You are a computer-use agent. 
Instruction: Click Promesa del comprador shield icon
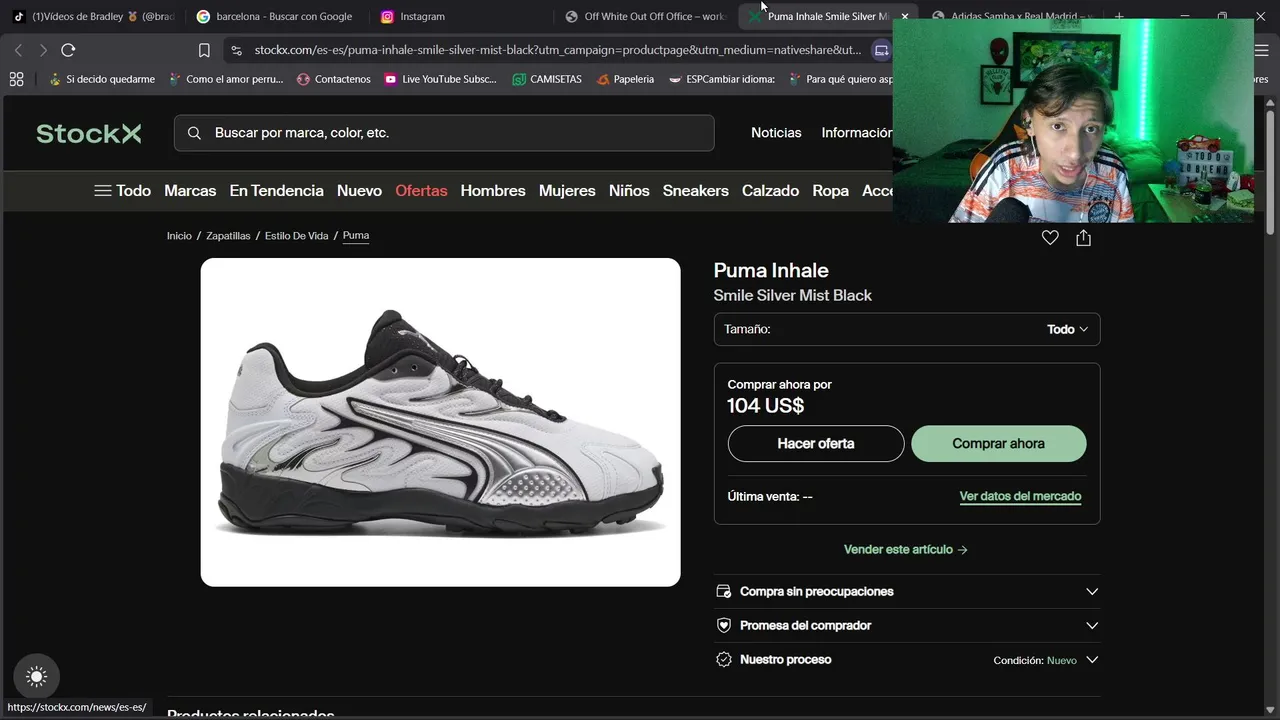(724, 625)
